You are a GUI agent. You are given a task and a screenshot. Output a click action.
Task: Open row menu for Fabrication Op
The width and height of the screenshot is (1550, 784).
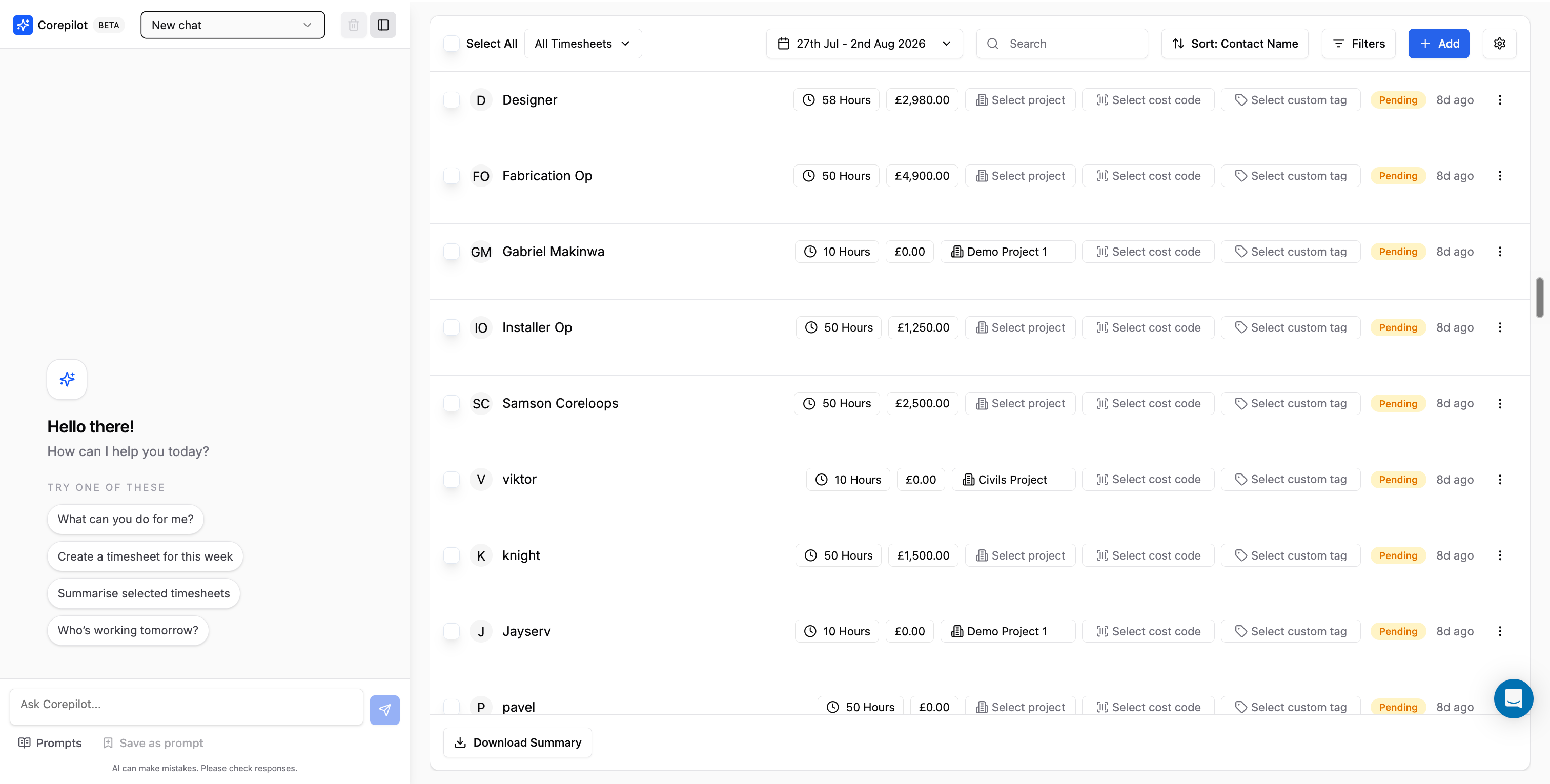[x=1500, y=176]
